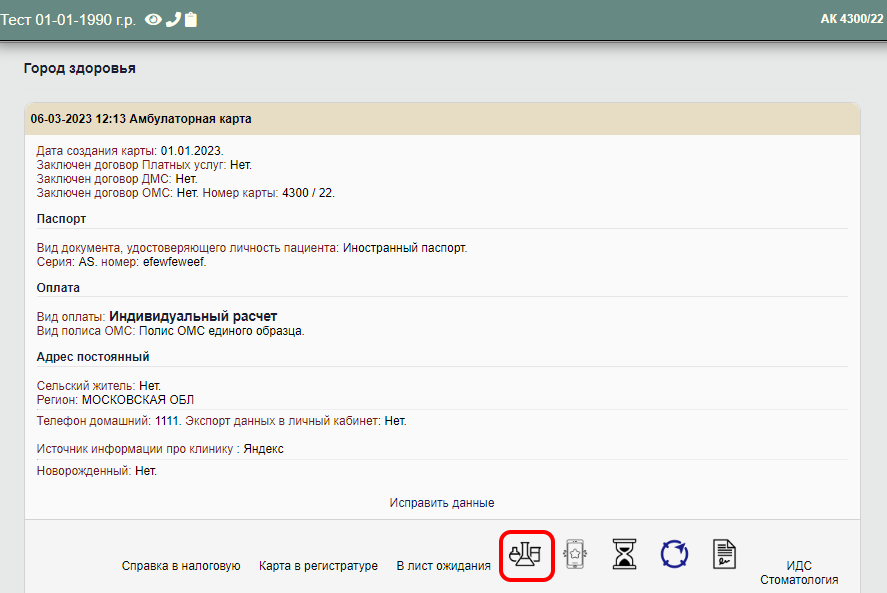Click the clipboard icon in header
Screen dimensions: 887x593
191,19
